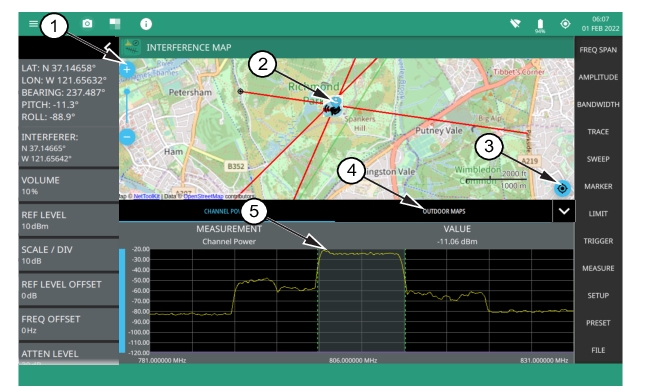The height and width of the screenshot is (389, 654).
Task: Center the map on the current GPS location
Action: pyautogui.click(x=562, y=188)
